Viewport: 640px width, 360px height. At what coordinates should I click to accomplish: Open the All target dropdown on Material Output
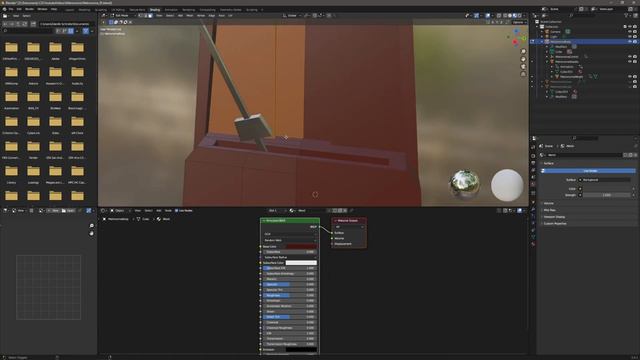click(x=349, y=227)
